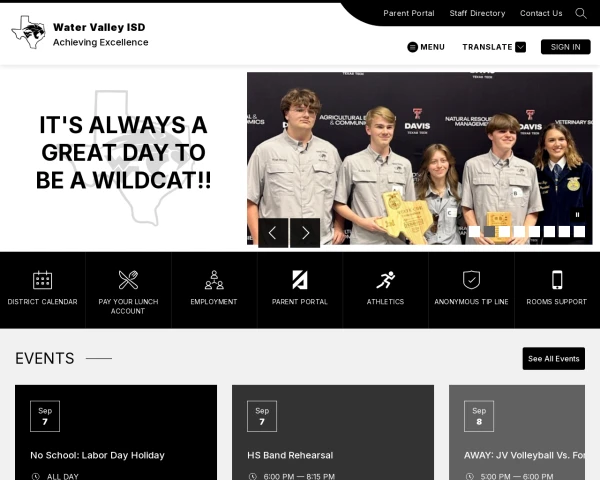This screenshot has width=600, height=480.
Task: Click the Athletics running figure icon
Action: click(x=385, y=280)
